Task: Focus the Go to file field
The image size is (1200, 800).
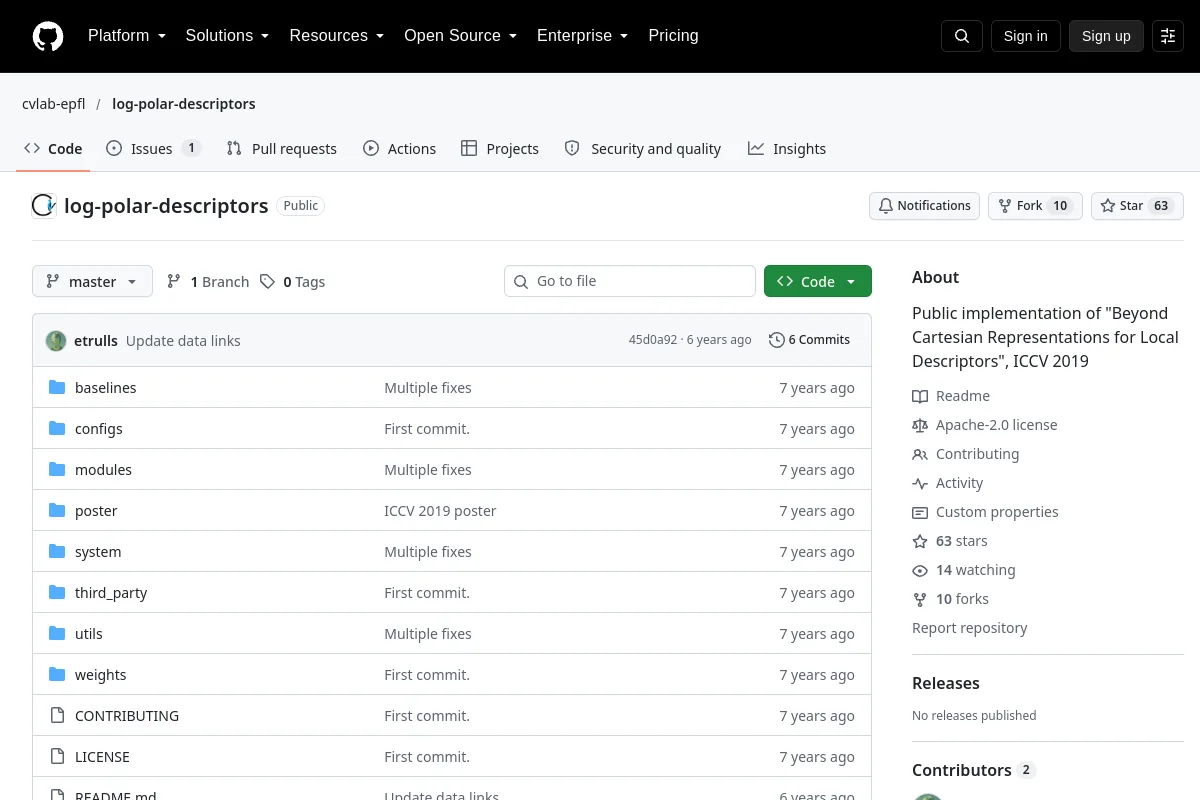Action: point(630,281)
